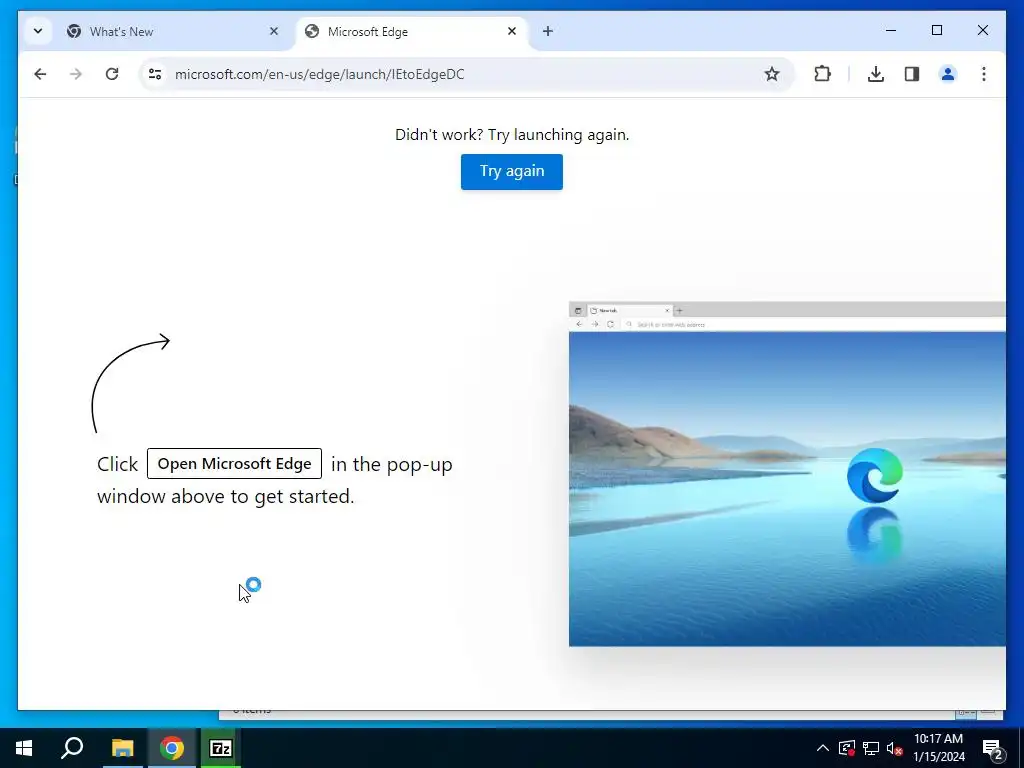The image size is (1024, 768).
Task: Click the security warning tray icon
Action: click(x=847, y=748)
